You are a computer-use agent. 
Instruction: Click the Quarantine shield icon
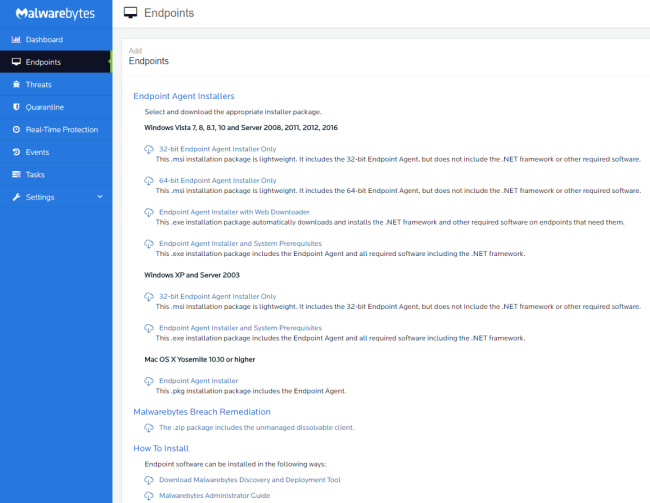coord(16,107)
